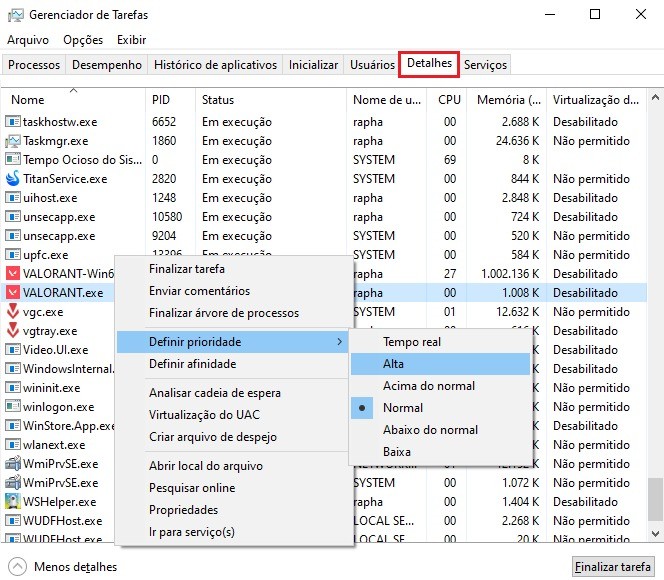
Task: Click the VALORANT.exe red icon
Action: click(13, 293)
